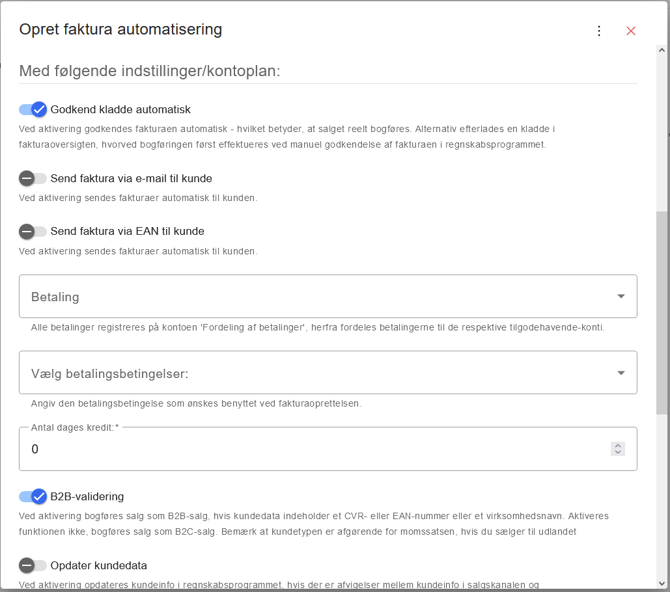Increase Antal dages kredit with up arrow
The width and height of the screenshot is (670, 592).
618,445
